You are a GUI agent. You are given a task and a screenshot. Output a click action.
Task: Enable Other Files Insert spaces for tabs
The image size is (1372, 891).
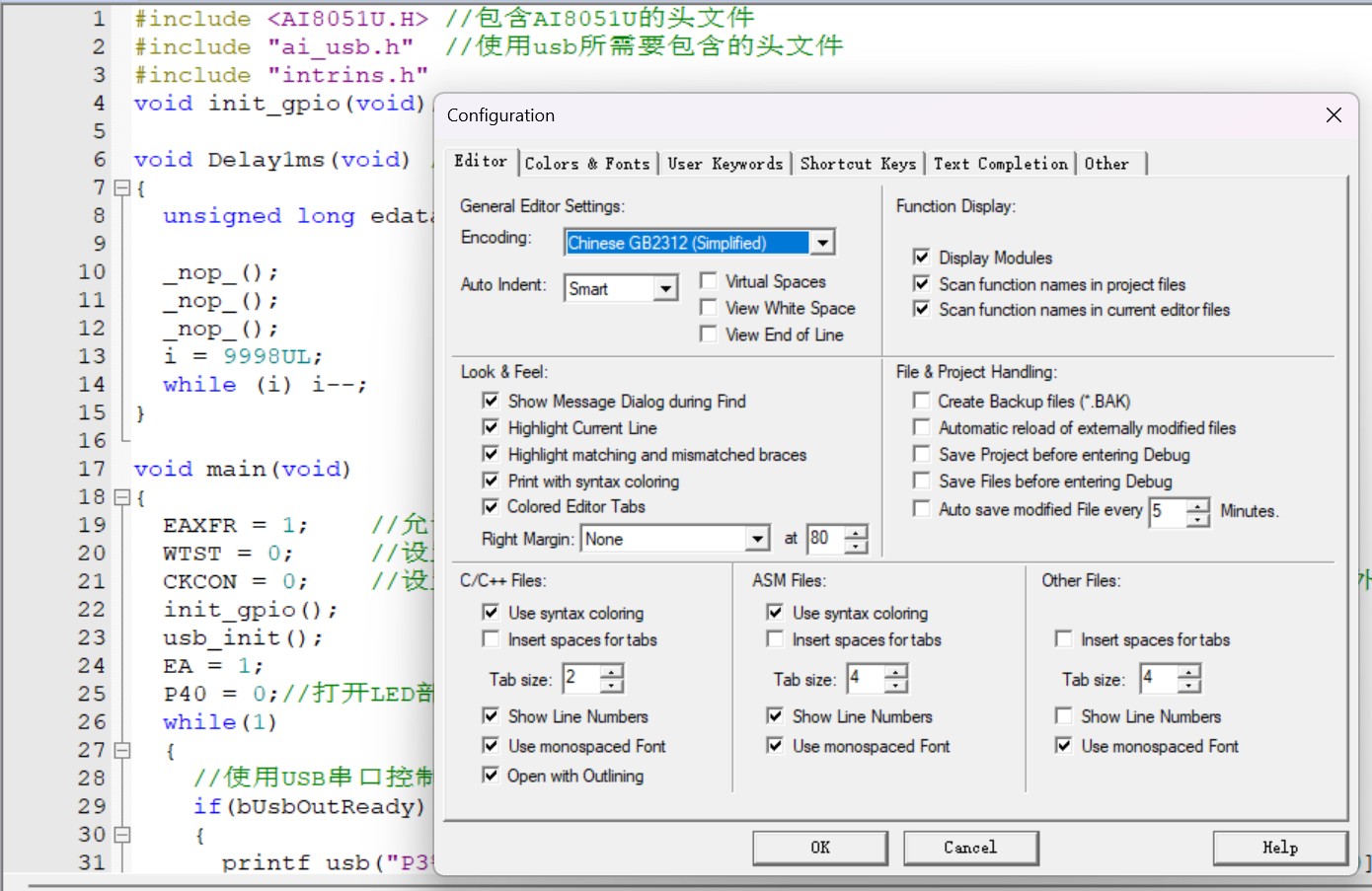pyautogui.click(x=1064, y=639)
